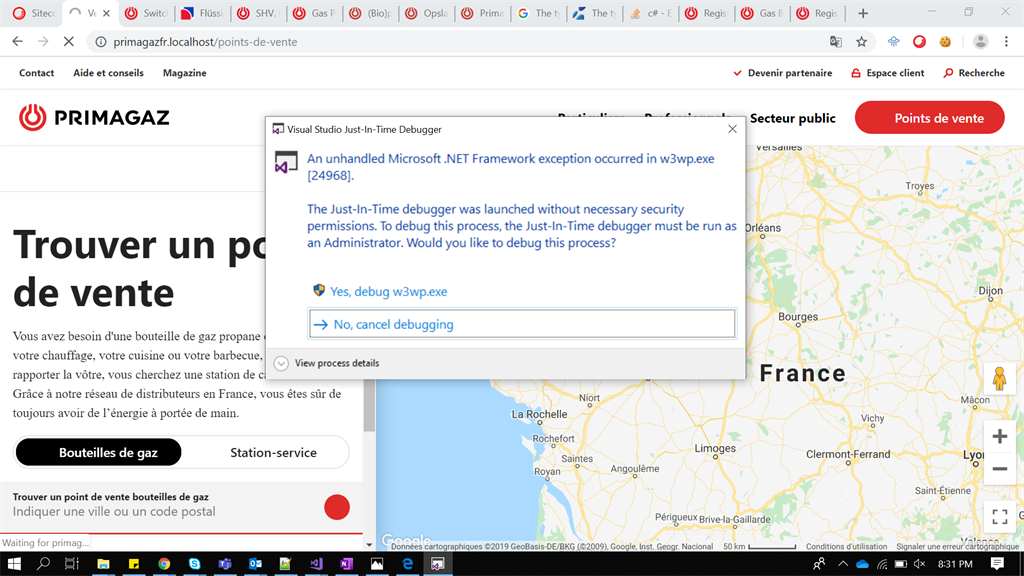Image resolution: width=1024 pixels, height=576 pixels.
Task: Open Windows taskbar search
Action: point(43,564)
